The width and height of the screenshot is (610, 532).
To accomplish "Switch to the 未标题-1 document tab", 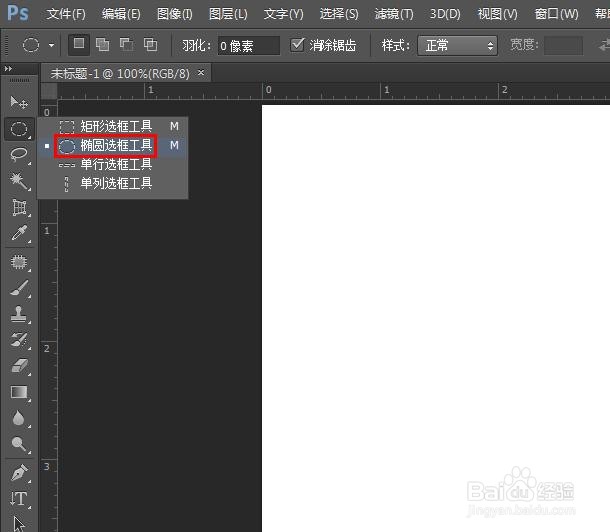I will click(120, 73).
